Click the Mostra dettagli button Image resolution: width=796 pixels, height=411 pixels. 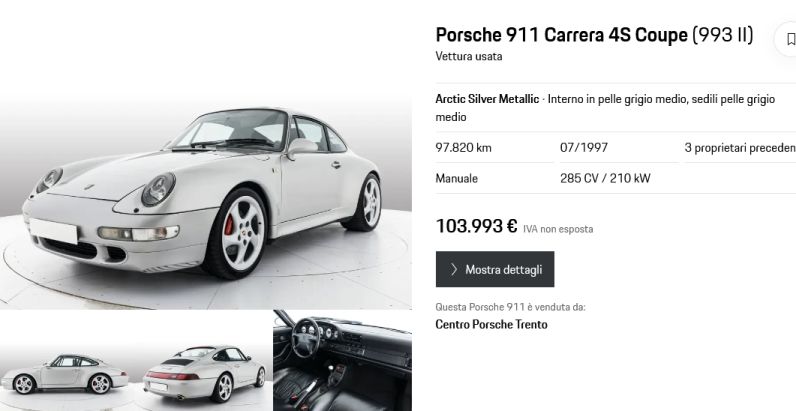coord(495,269)
